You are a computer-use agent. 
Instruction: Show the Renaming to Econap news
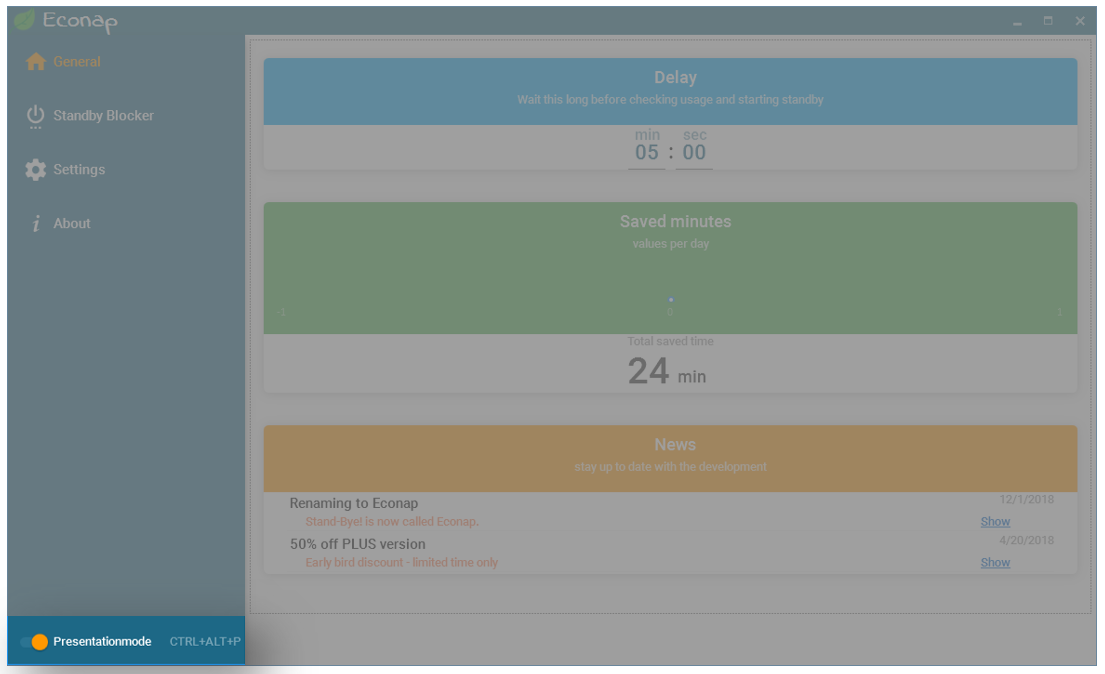coord(995,522)
